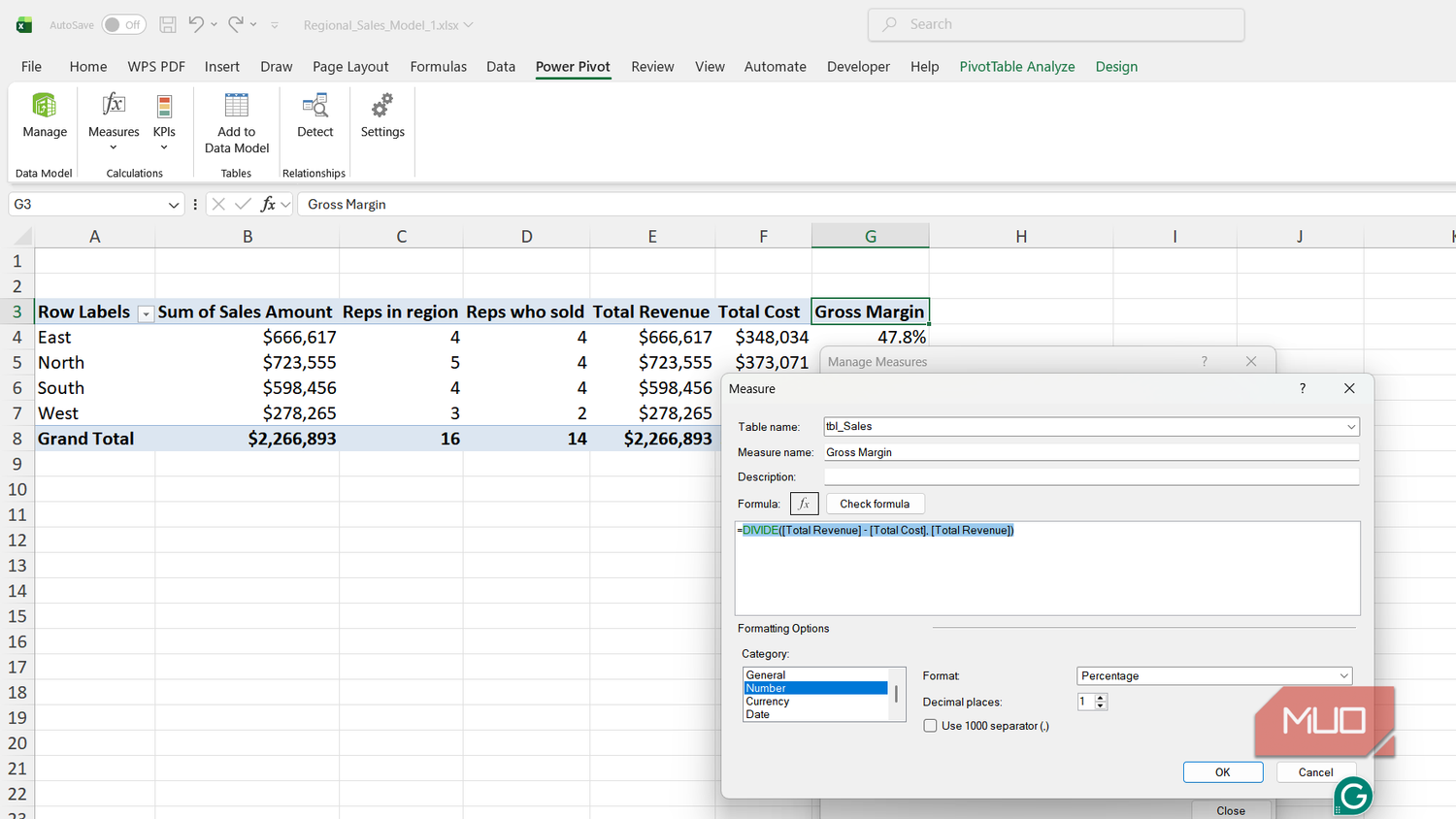
Task: Open the Row Labels filter dropdown
Action: [146, 313]
